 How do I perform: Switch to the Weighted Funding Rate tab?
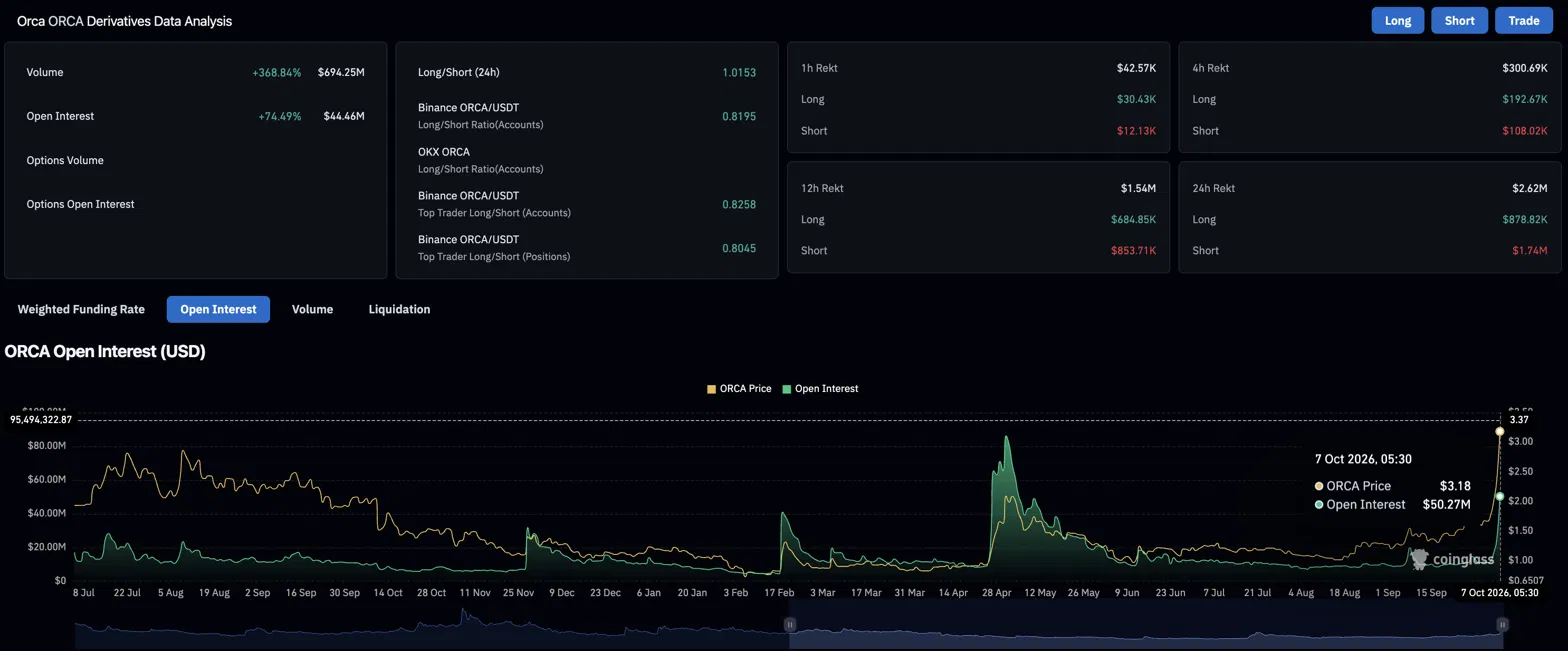81,310
